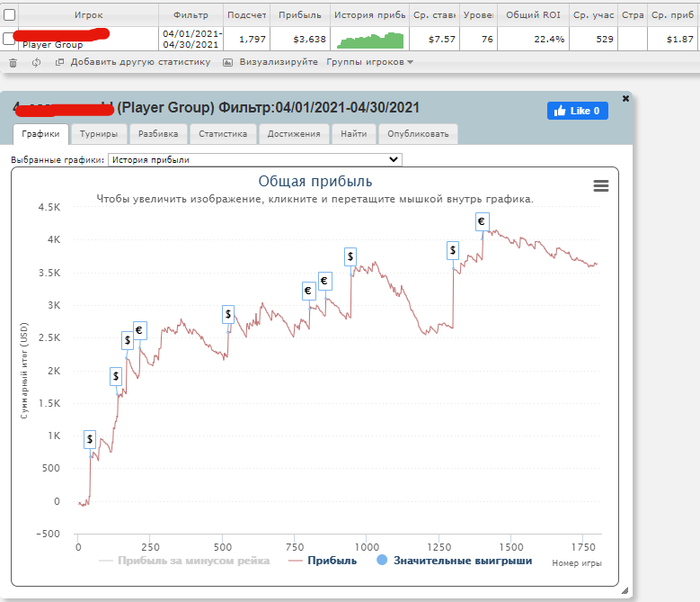
Task: Switch to the Статистика tab
Action: click(223, 134)
